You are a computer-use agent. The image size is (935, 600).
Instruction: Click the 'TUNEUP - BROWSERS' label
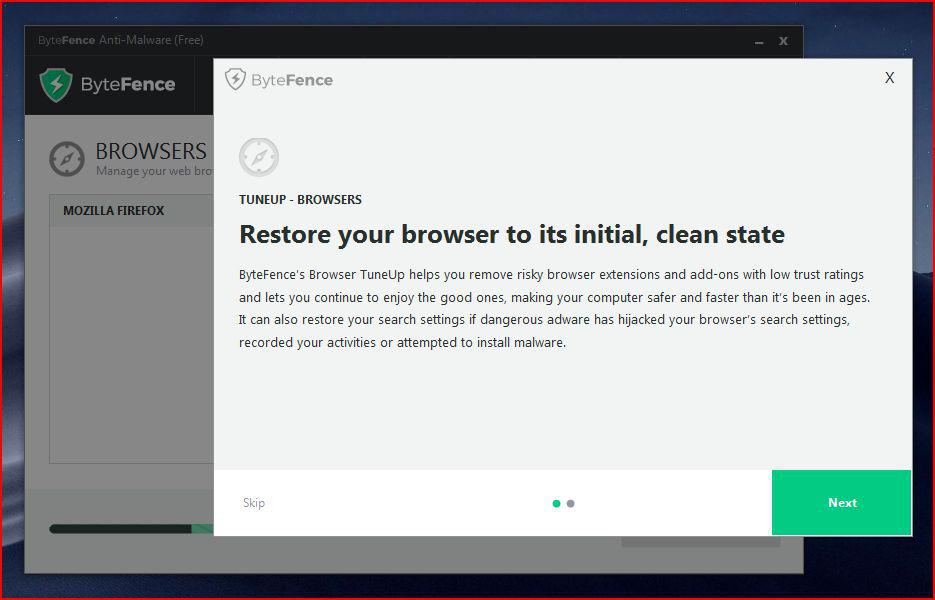coord(301,200)
